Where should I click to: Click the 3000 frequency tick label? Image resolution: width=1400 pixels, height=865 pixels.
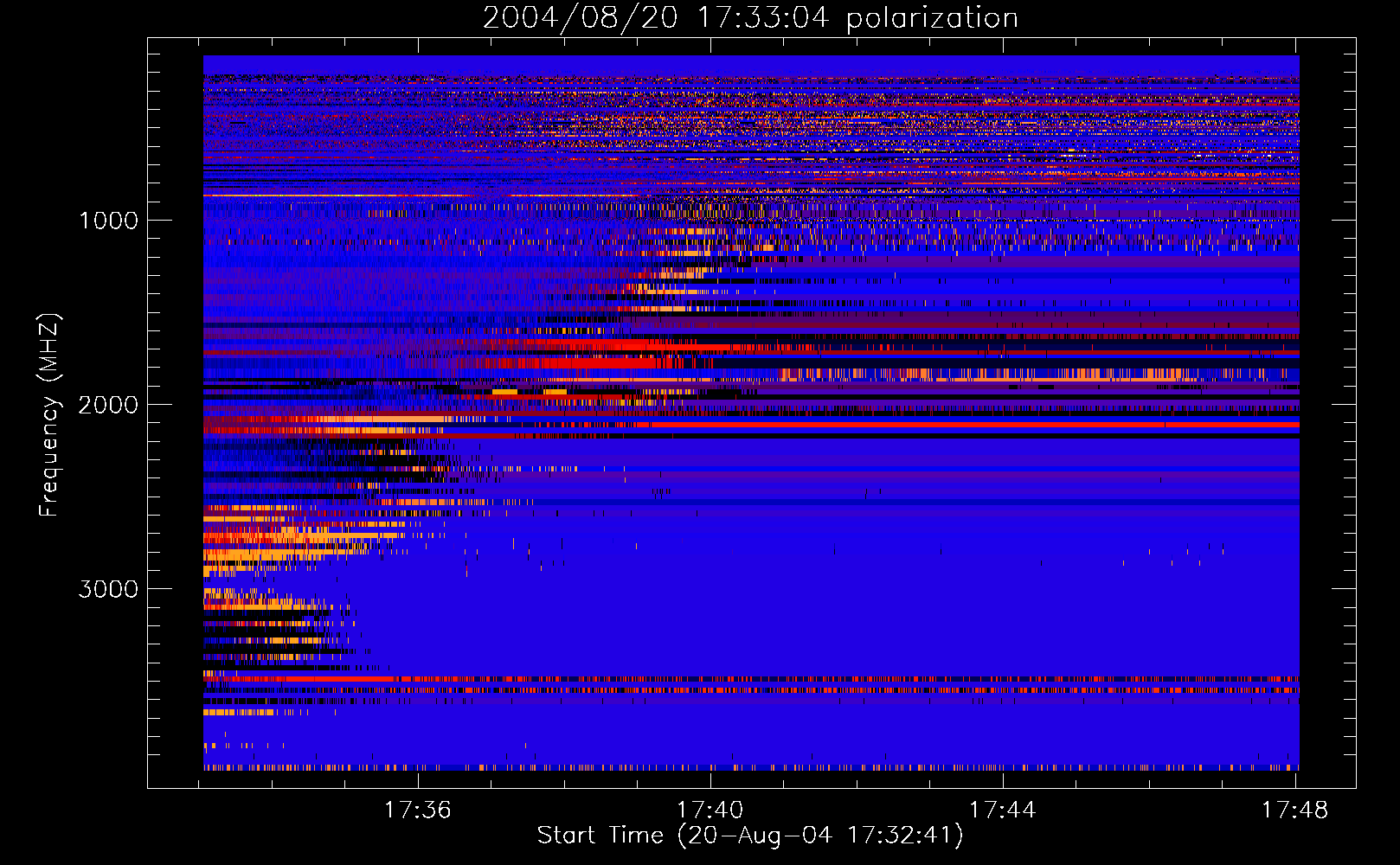pyautogui.click(x=108, y=589)
